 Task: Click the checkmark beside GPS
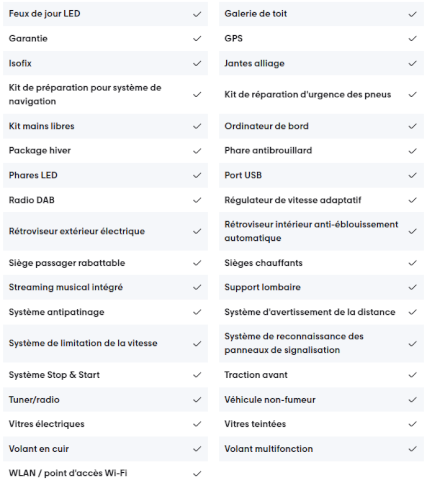tap(413, 39)
